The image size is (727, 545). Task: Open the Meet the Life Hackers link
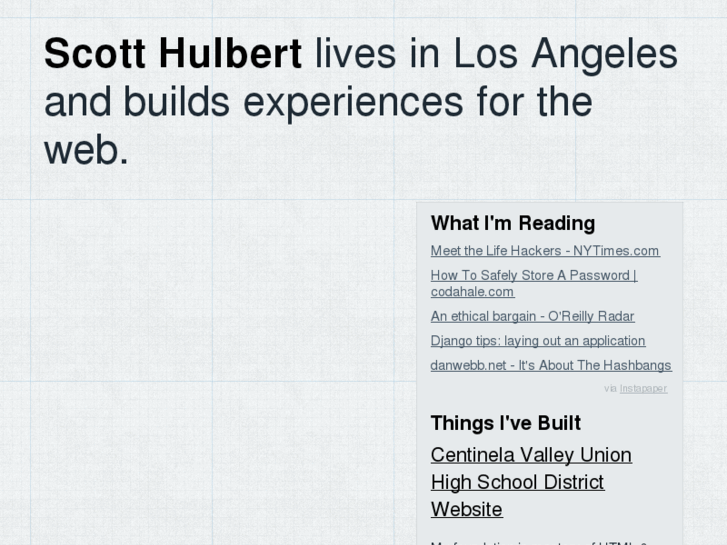point(545,251)
